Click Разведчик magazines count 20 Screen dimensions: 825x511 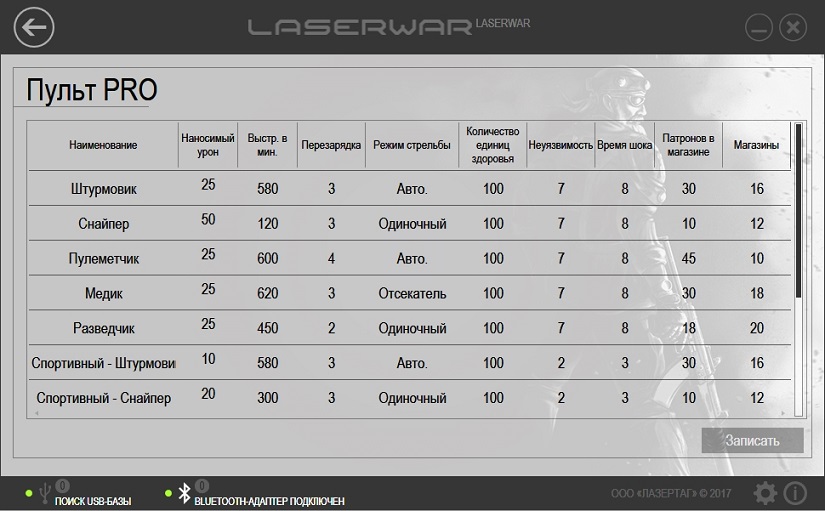(x=756, y=328)
